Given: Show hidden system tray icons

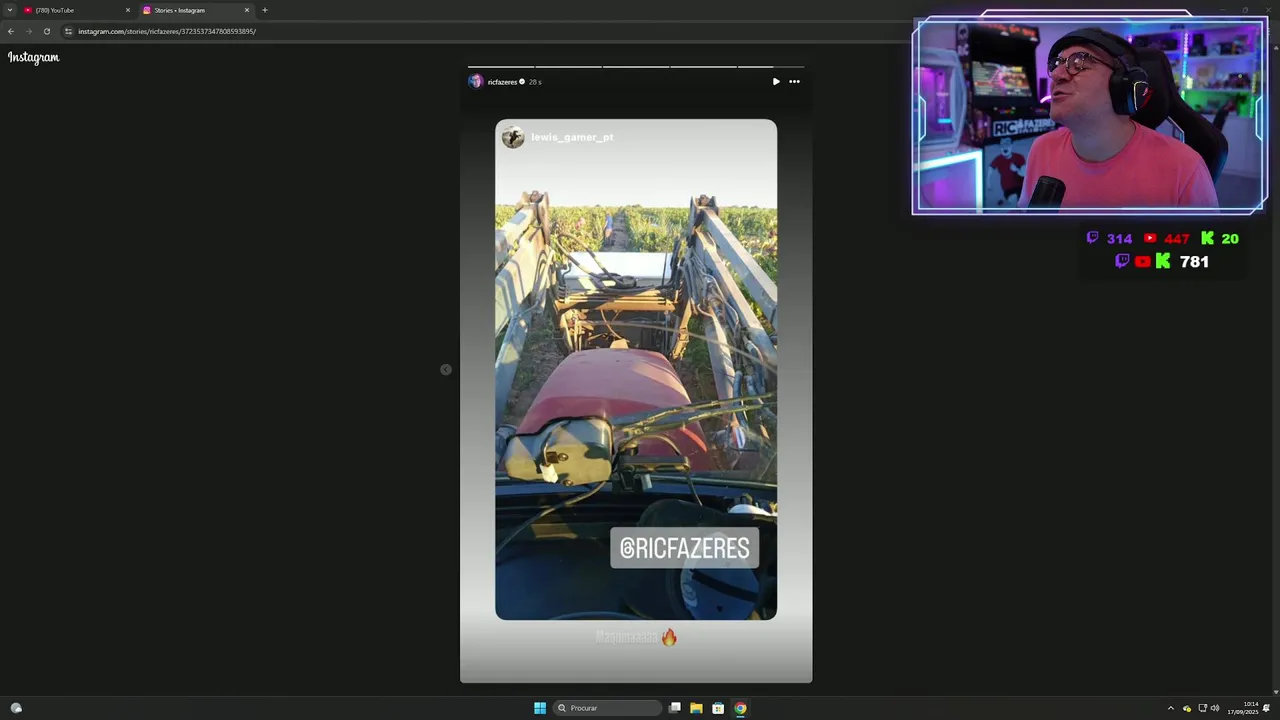Looking at the screenshot, I should click(x=1171, y=708).
